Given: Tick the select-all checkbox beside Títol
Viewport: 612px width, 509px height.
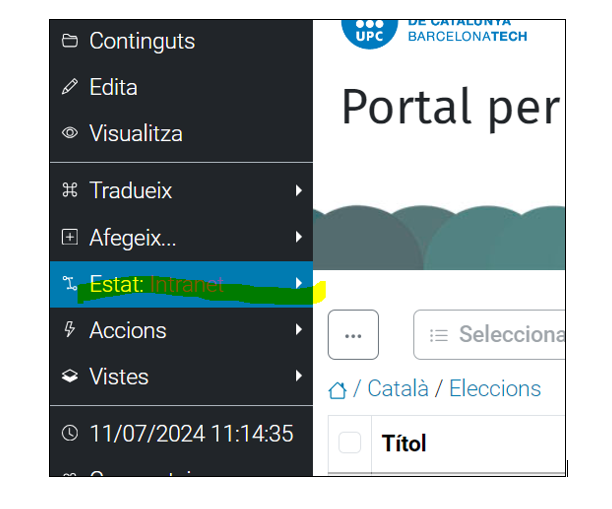Looking at the screenshot, I should pos(349,443).
